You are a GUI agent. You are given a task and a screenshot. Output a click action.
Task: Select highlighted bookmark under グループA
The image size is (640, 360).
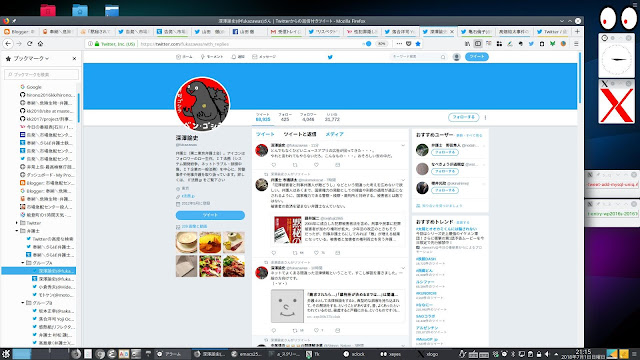click(39, 271)
